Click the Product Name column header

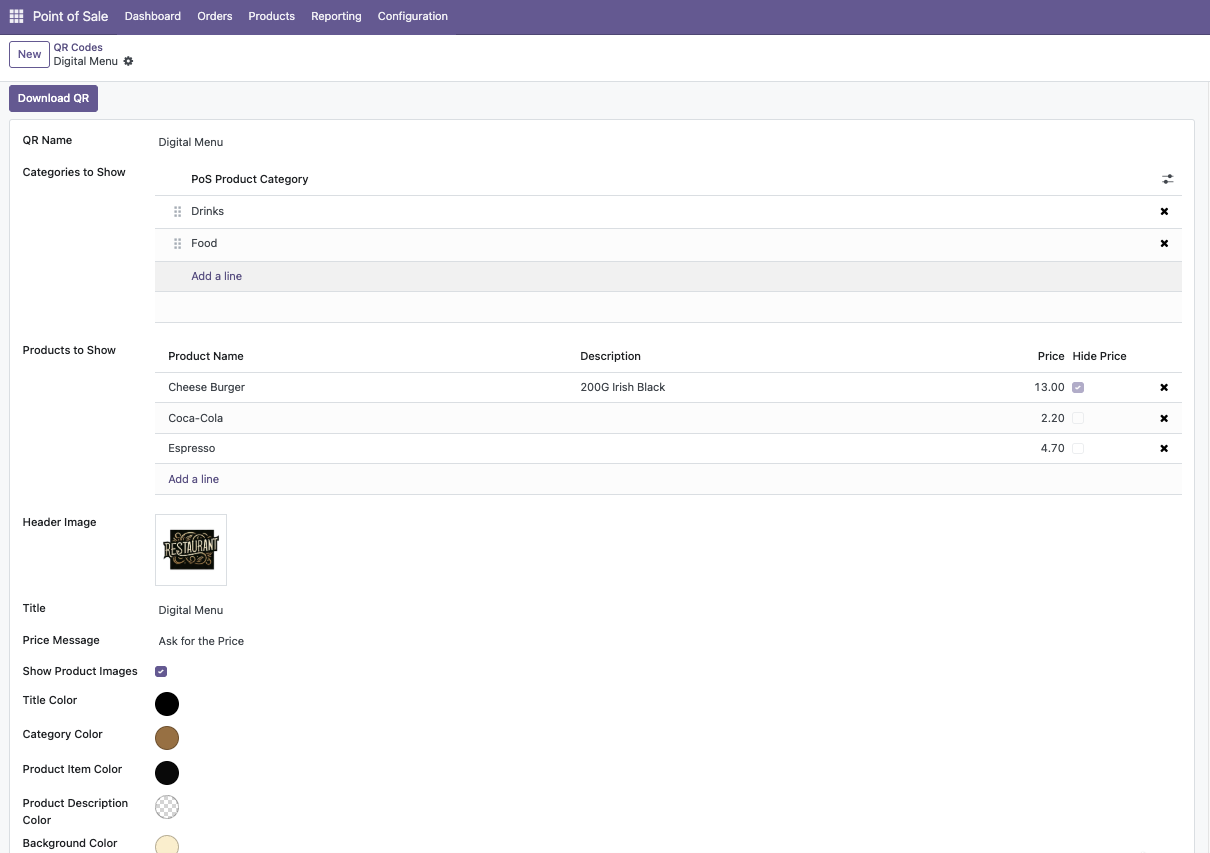click(x=205, y=356)
